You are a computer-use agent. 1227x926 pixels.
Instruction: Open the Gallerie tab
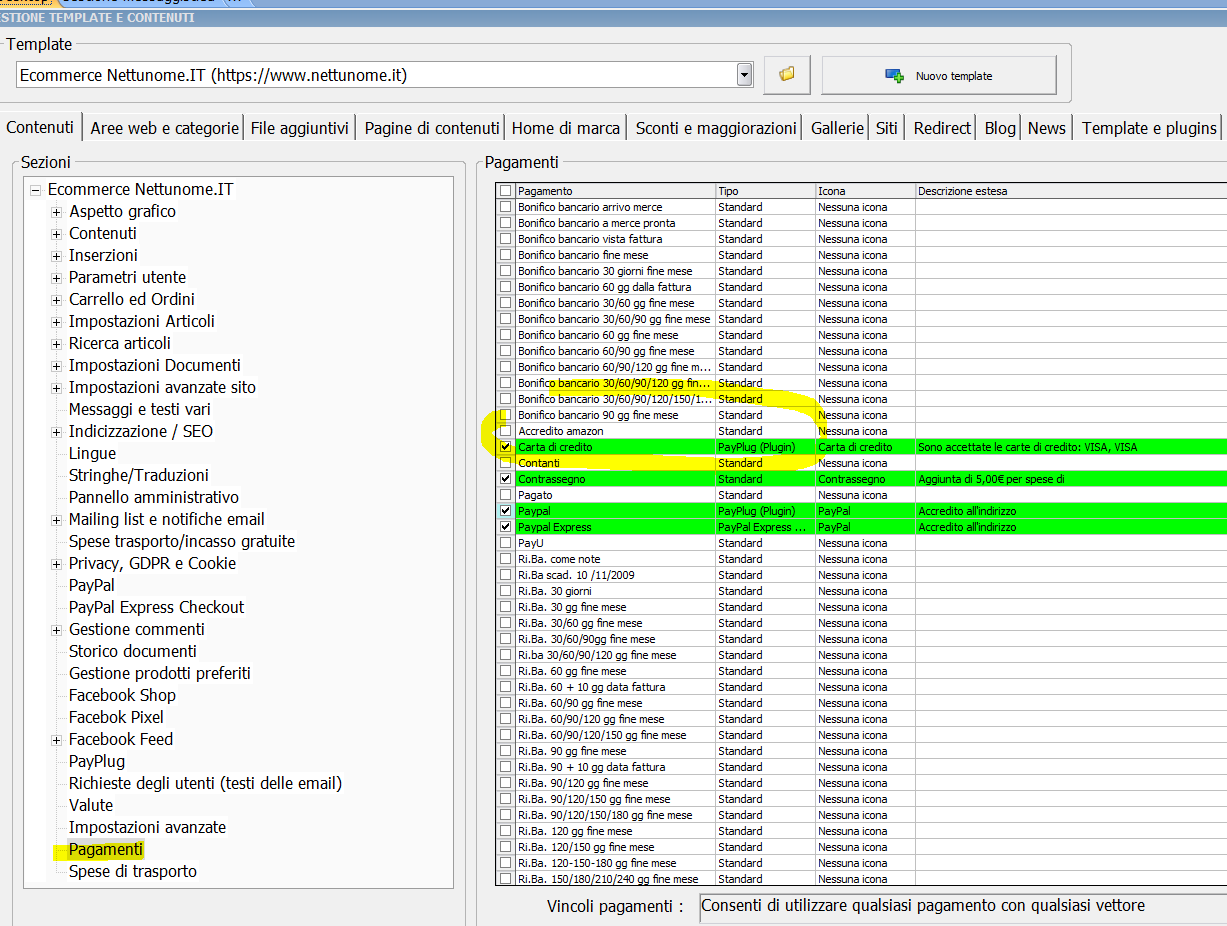tap(837, 128)
